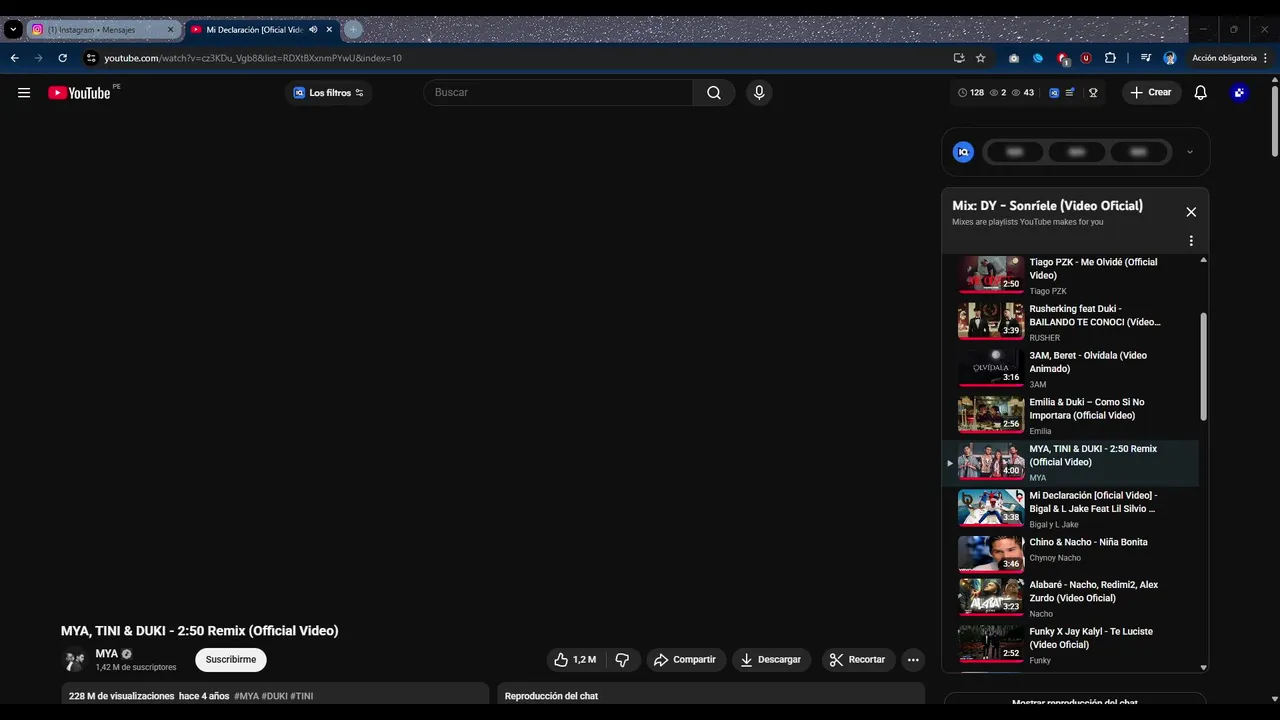Open mix playlist three-dot options
Image resolution: width=1280 pixels, height=720 pixels.
pyautogui.click(x=1191, y=241)
